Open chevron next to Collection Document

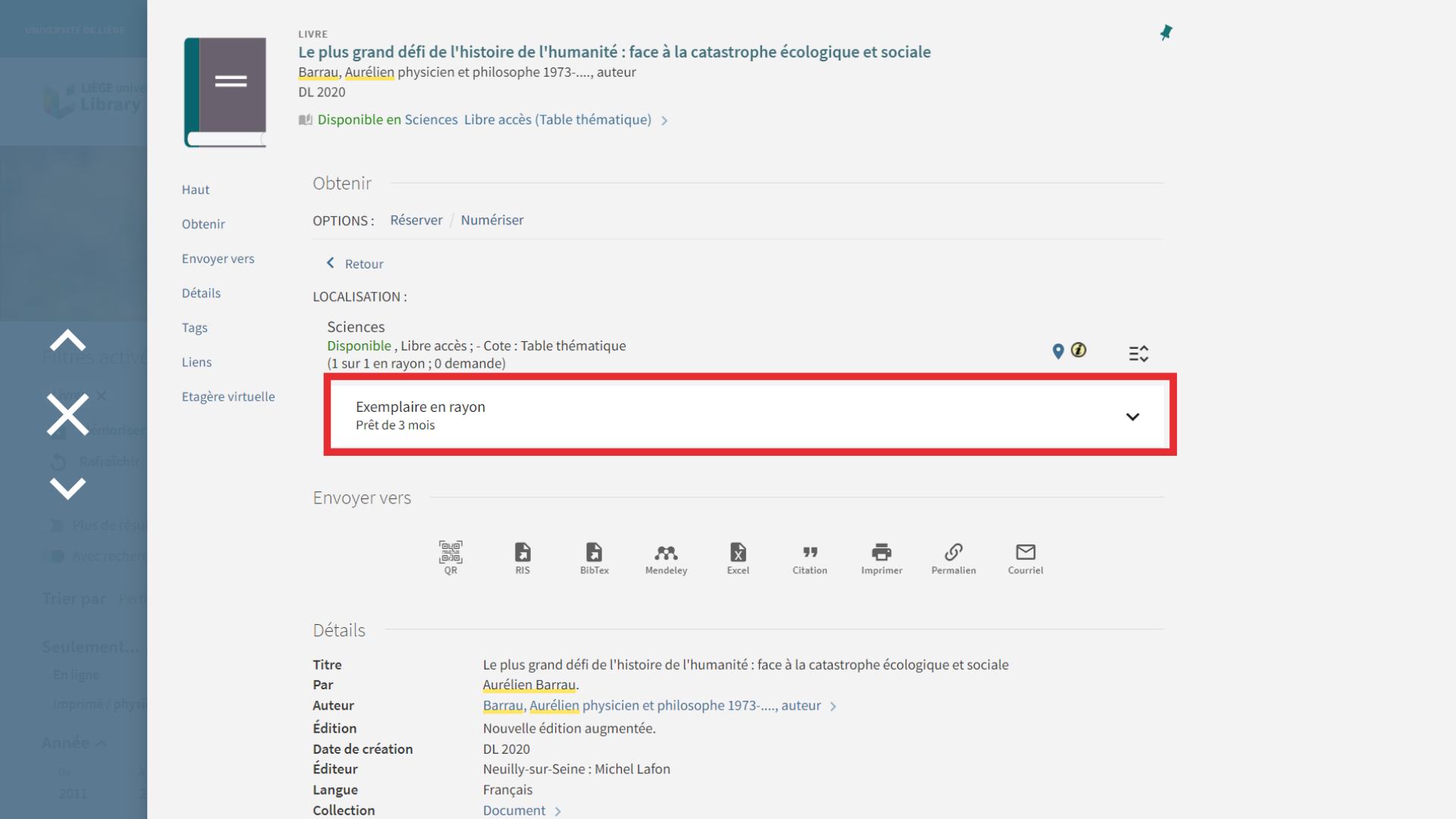(557, 811)
